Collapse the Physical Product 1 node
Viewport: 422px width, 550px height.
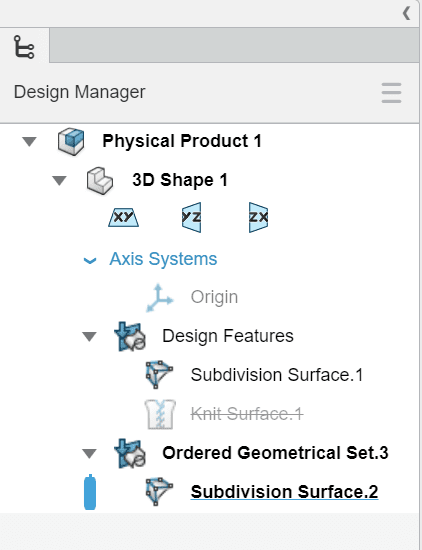[29, 142]
